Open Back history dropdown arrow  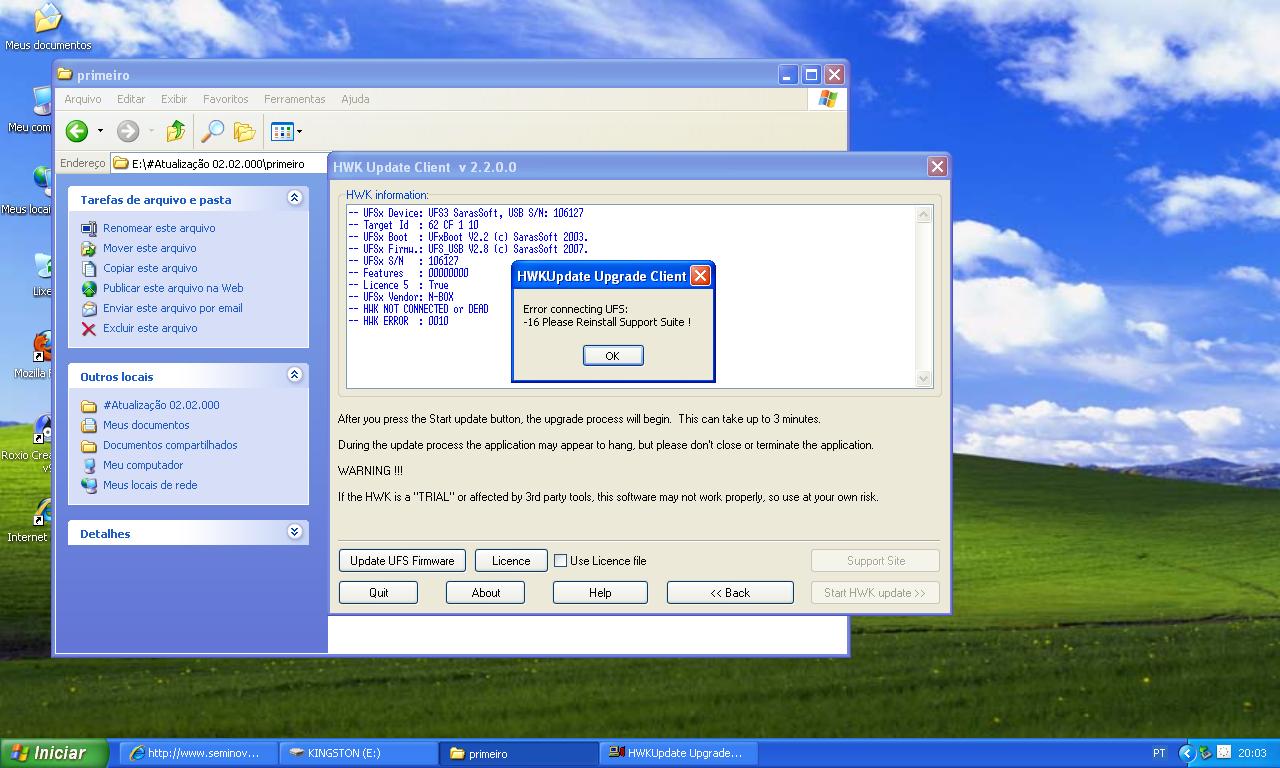point(100,131)
